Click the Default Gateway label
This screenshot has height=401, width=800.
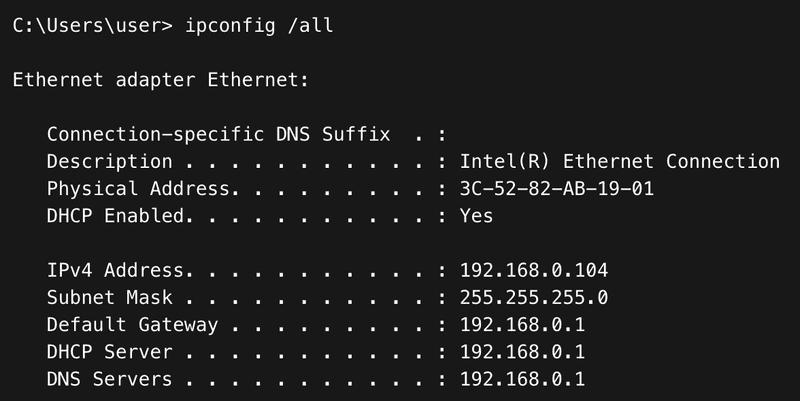tap(132, 324)
